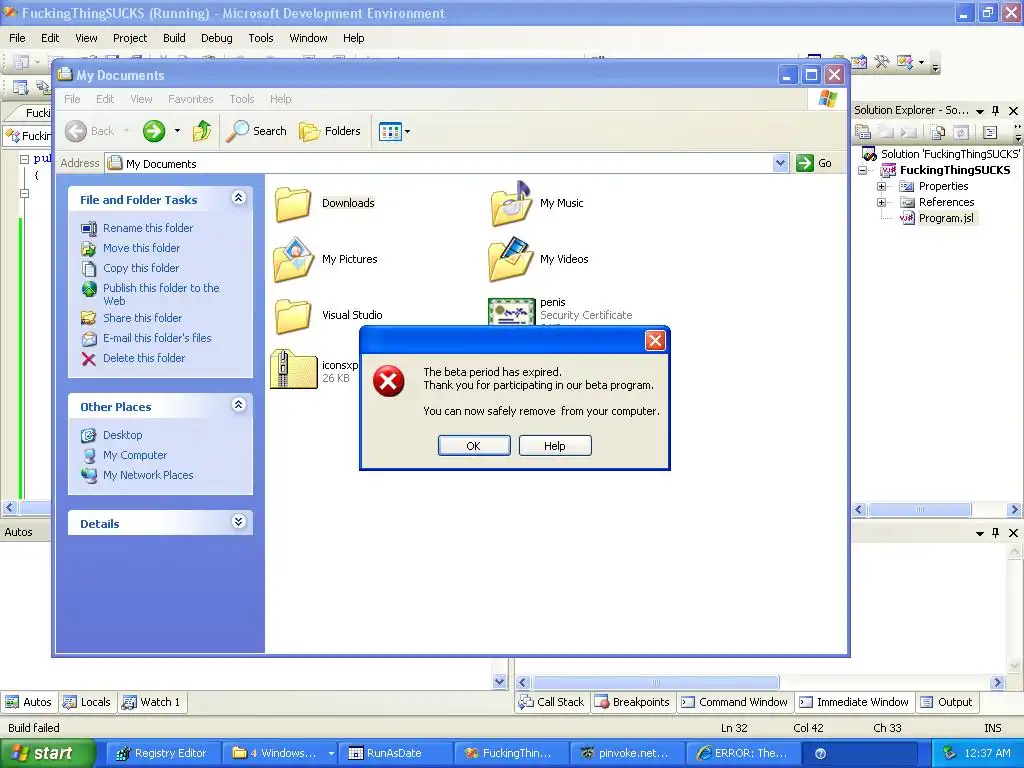
Task: Switch to the Command Window tab
Action: click(735, 702)
